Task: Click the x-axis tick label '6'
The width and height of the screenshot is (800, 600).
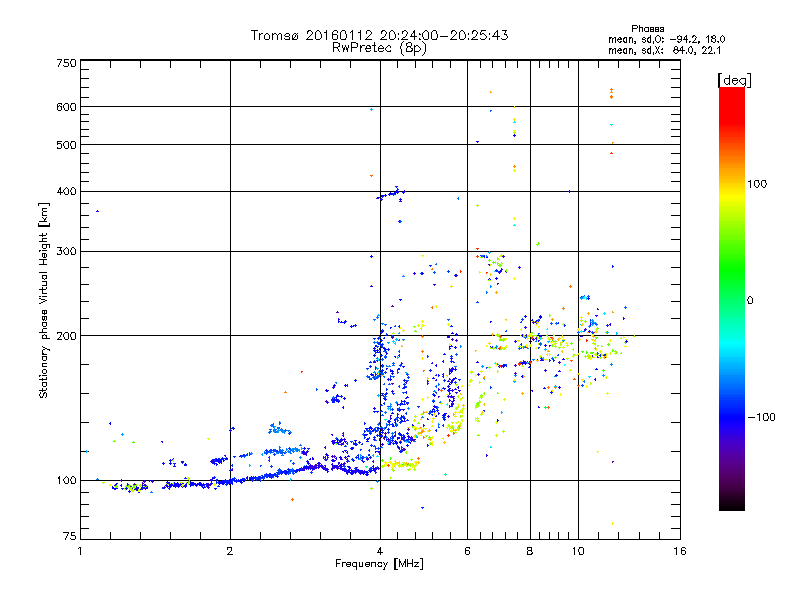Action: (x=467, y=551)
